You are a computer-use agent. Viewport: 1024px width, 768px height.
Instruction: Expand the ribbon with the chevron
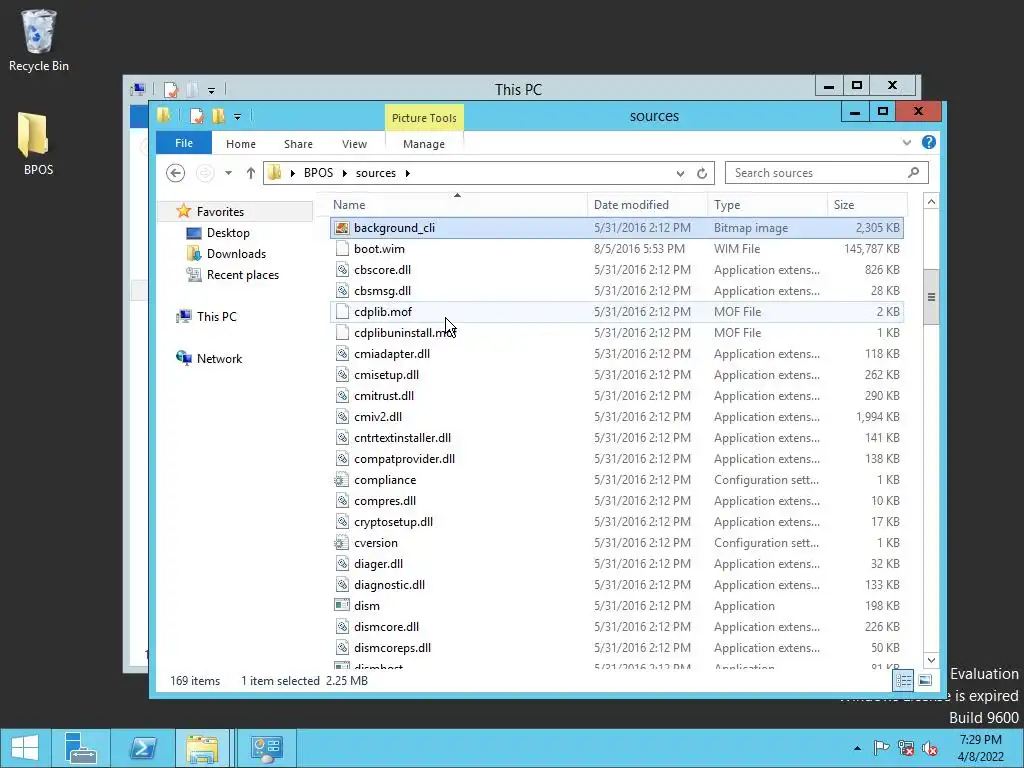(906, 142)
